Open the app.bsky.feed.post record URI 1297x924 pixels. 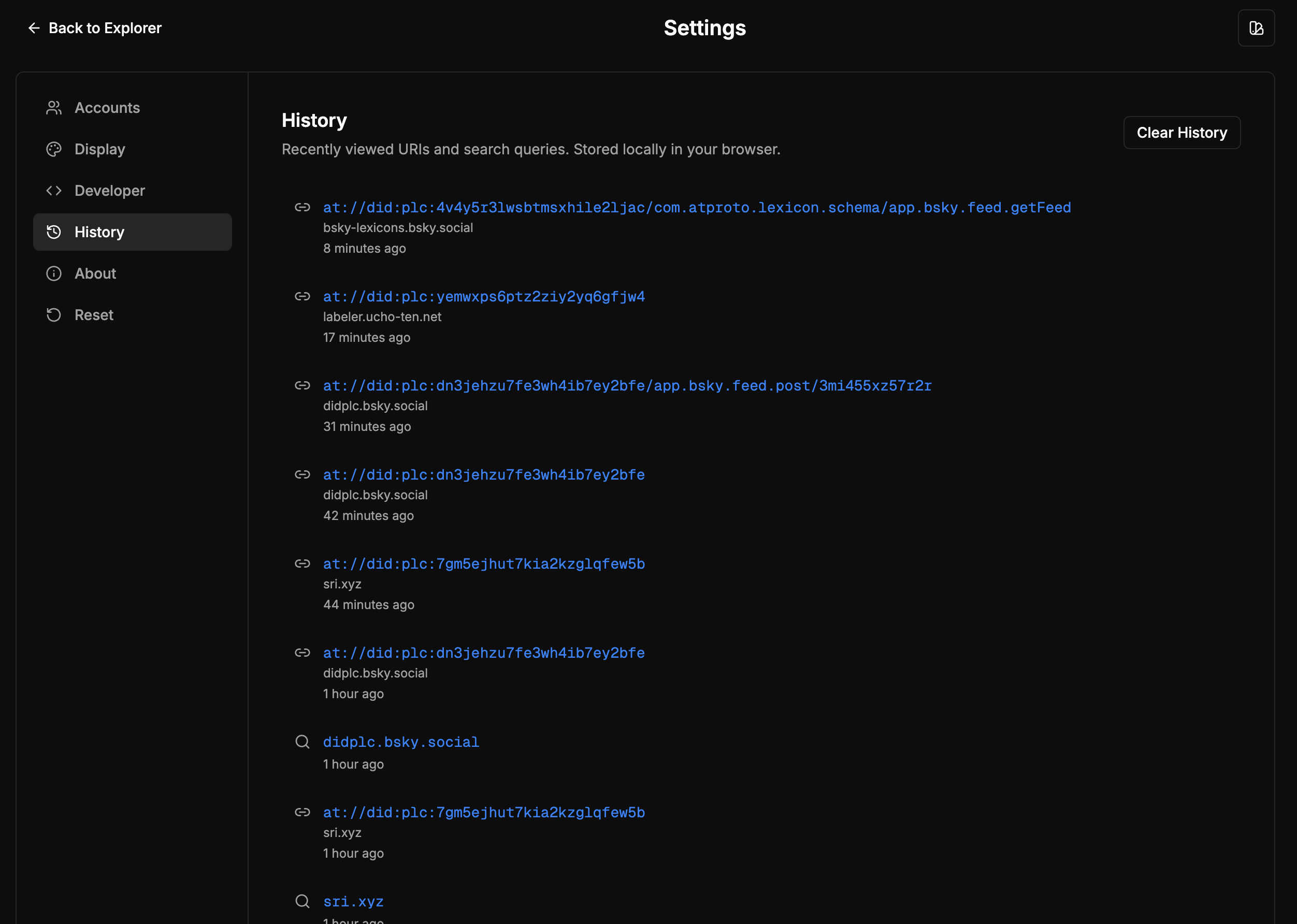(627, 386)
